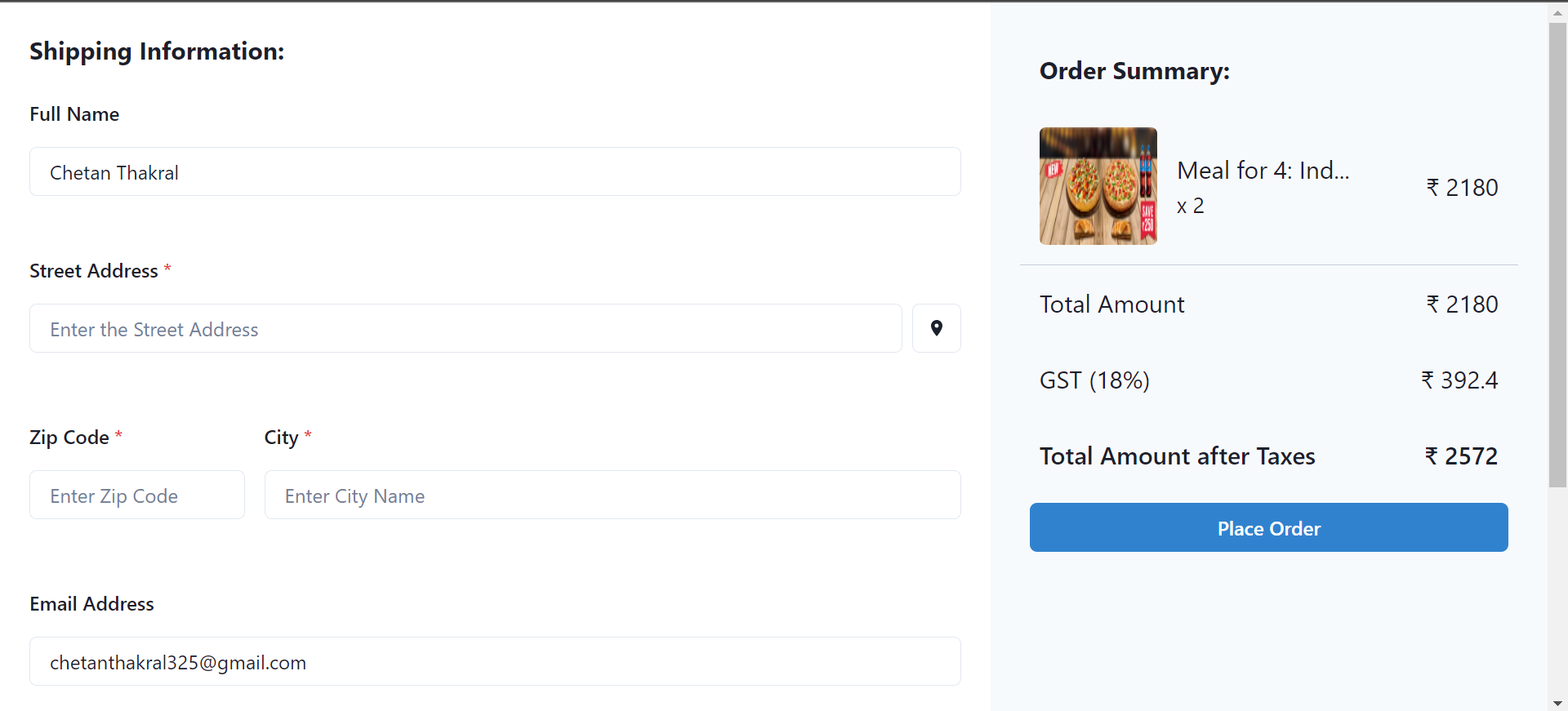Image resolution: width=1568 pixels, height=711 pixels.
Task: Click into the Street Address field
Action: [465, 328]
